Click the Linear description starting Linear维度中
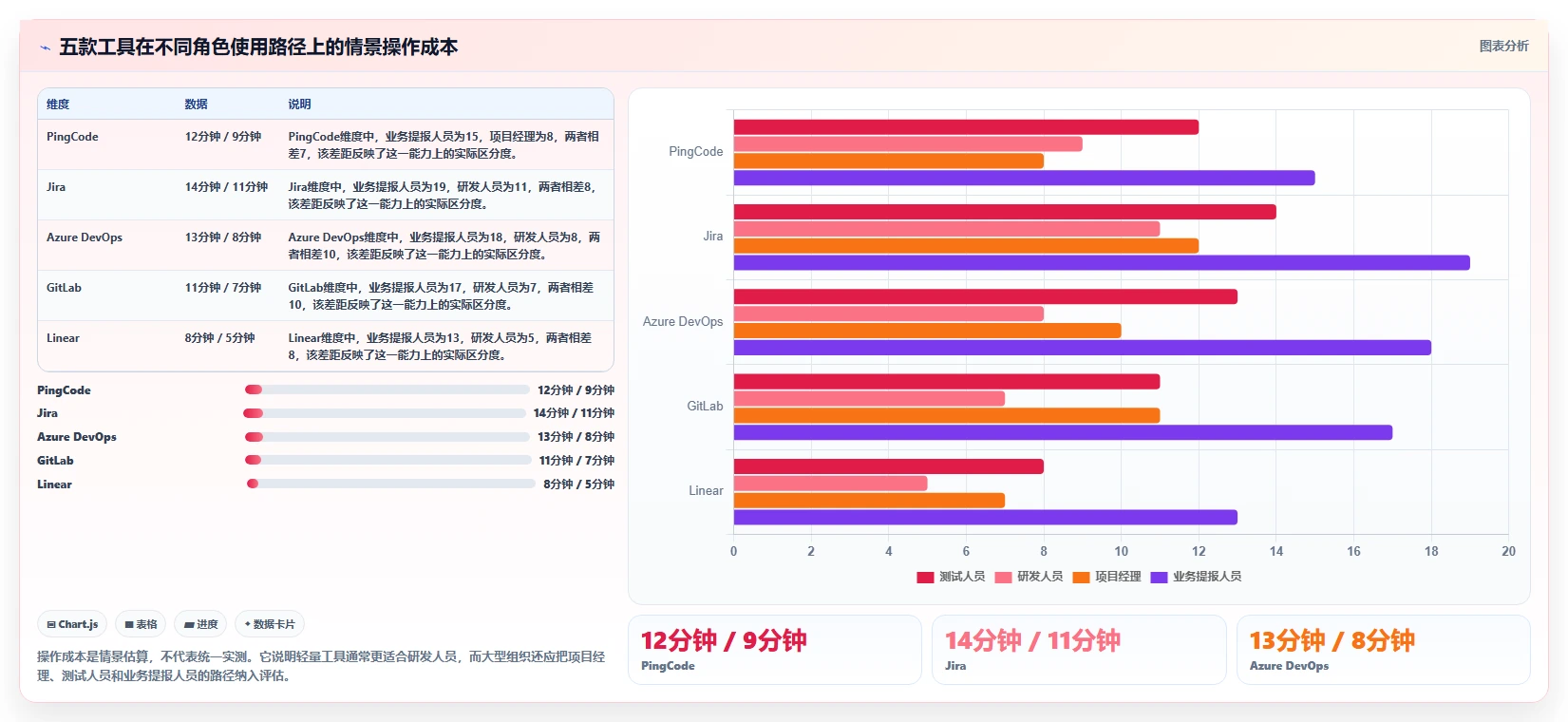 (x=442, y=347)
